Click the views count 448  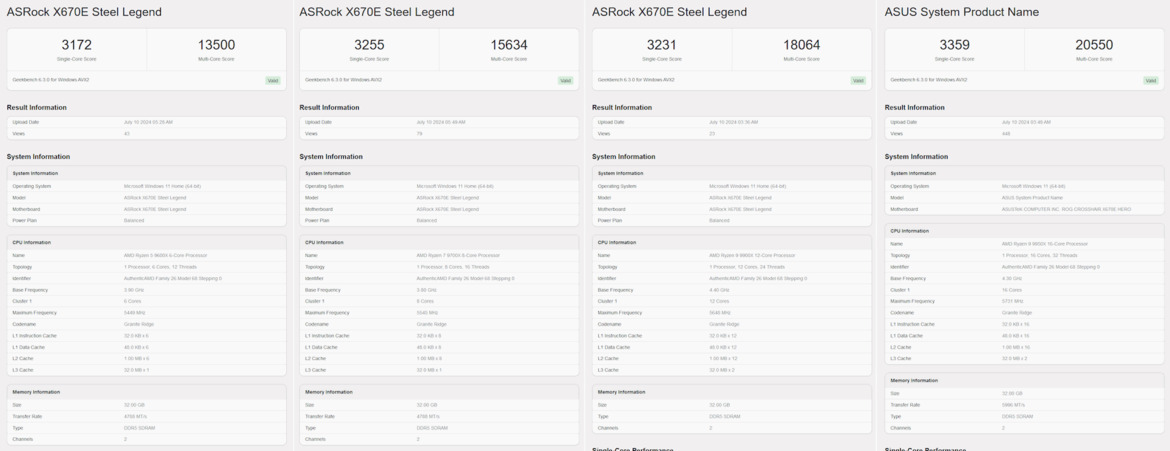point(1006,134)
